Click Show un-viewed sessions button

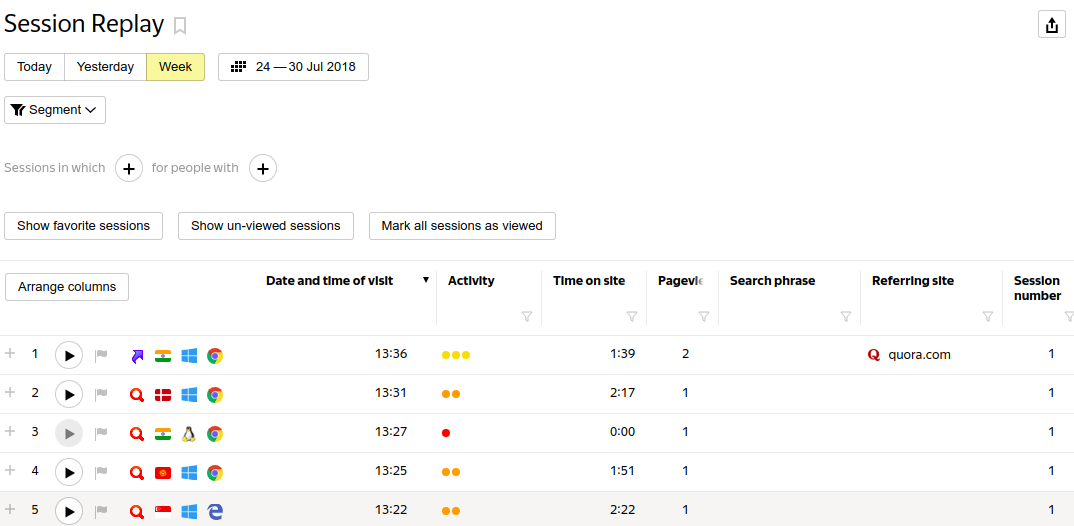click(266, 226)
